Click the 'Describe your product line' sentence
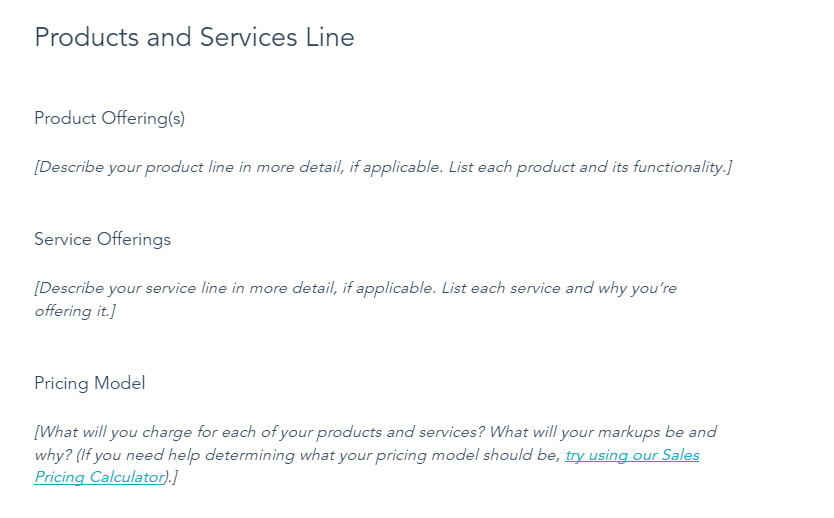834x518 pixels. 190,167
